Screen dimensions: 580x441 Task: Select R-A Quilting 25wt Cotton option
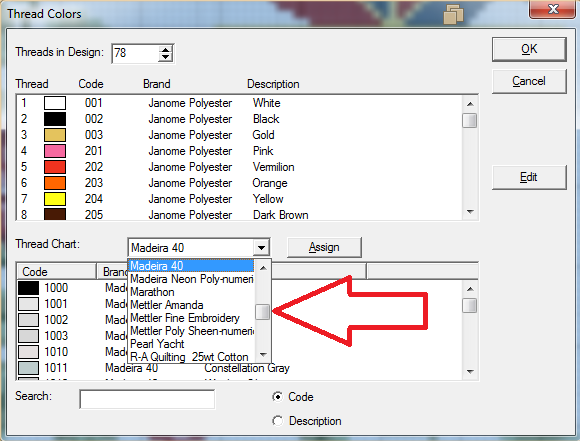point(191,357)
